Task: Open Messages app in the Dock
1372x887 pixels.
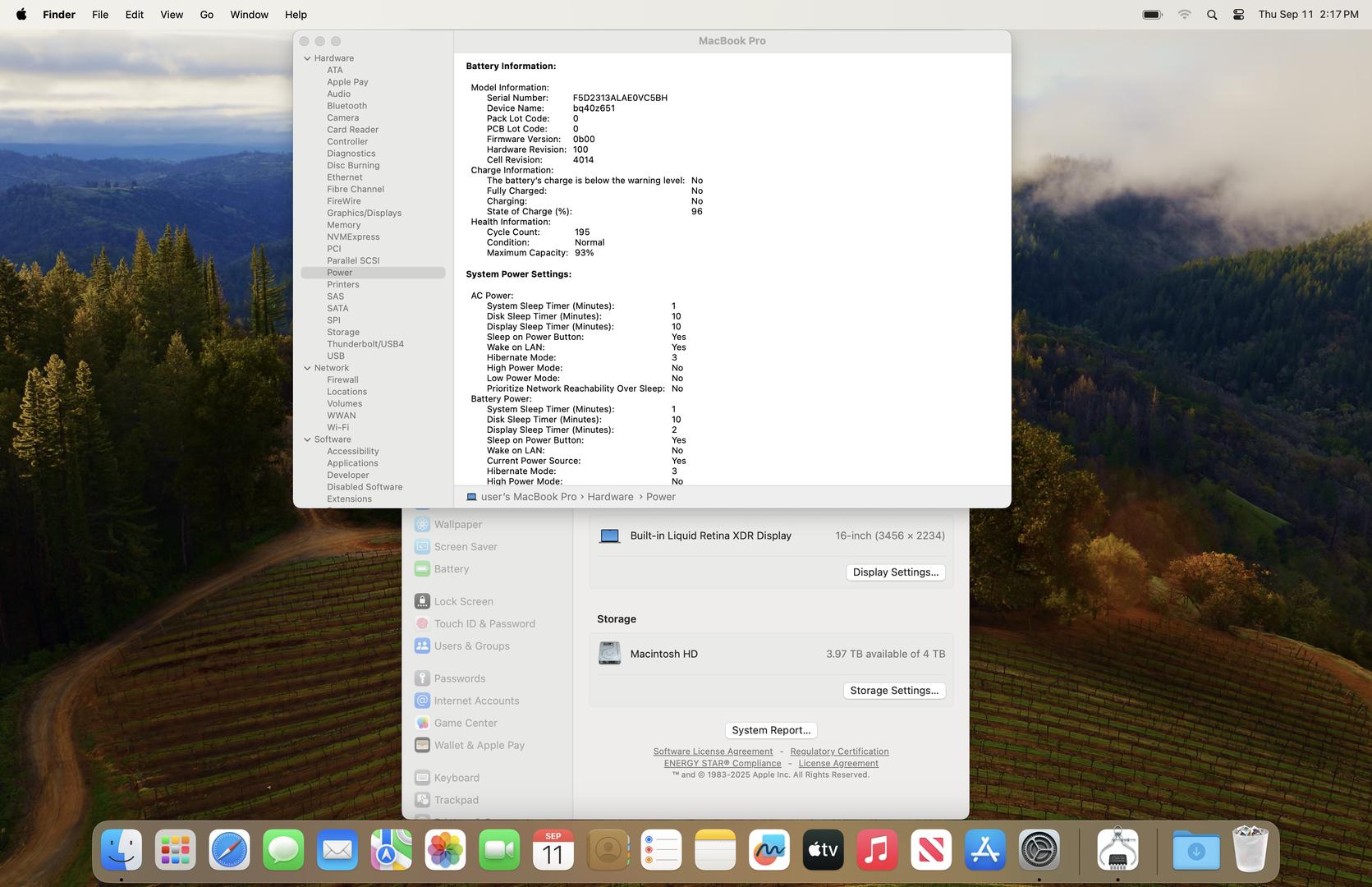Action: [x=283, y=849]
